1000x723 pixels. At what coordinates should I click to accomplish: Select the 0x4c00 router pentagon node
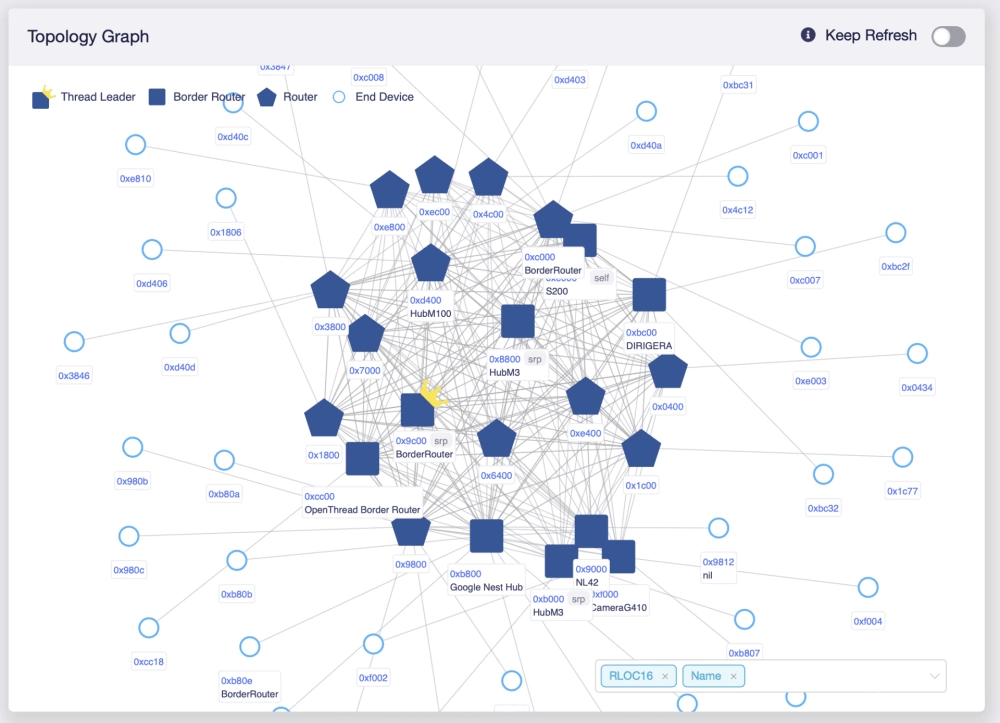point(488,177)
